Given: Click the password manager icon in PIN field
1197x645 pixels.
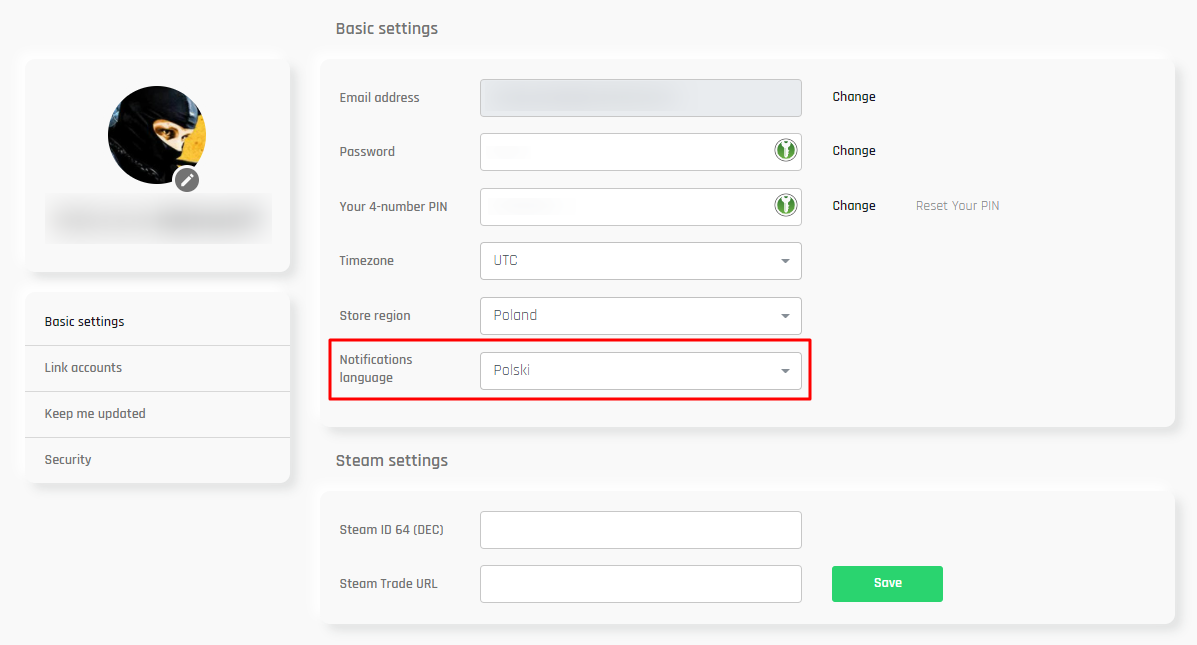Looking at the screenshot, I should (x=785, y=205).
